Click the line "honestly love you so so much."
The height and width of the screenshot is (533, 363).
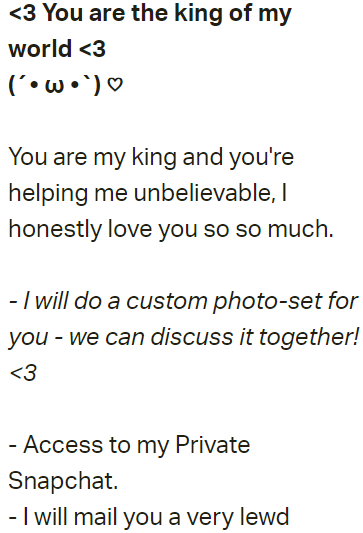[171, 229]
